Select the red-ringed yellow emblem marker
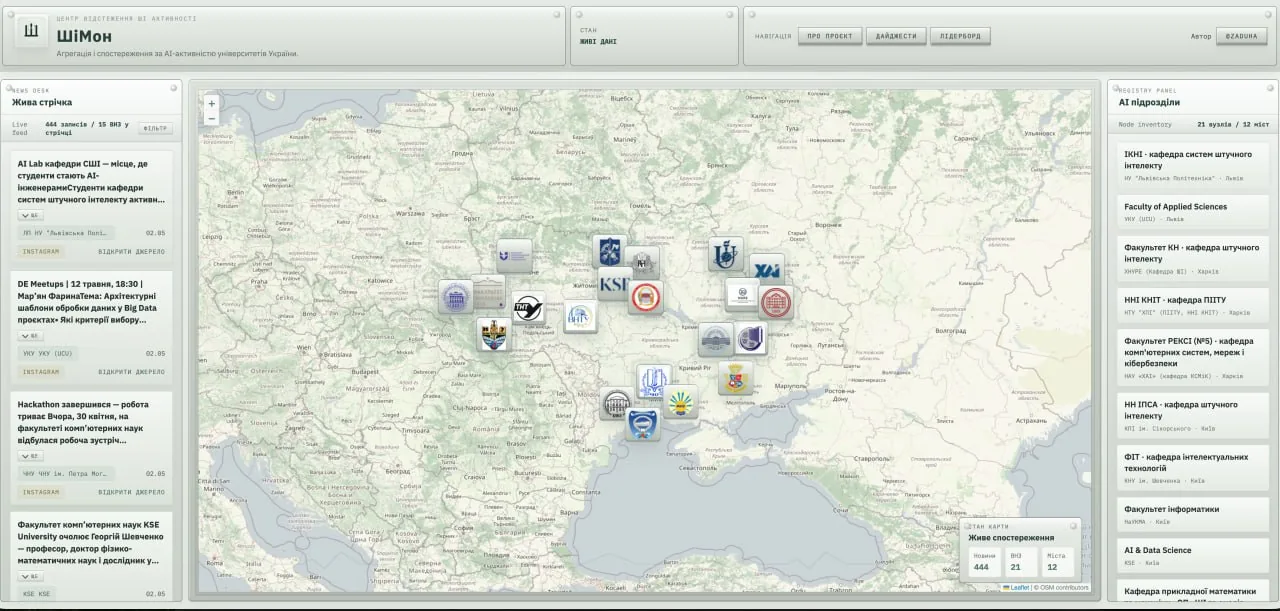1280x611 pixels. (646, 296)
